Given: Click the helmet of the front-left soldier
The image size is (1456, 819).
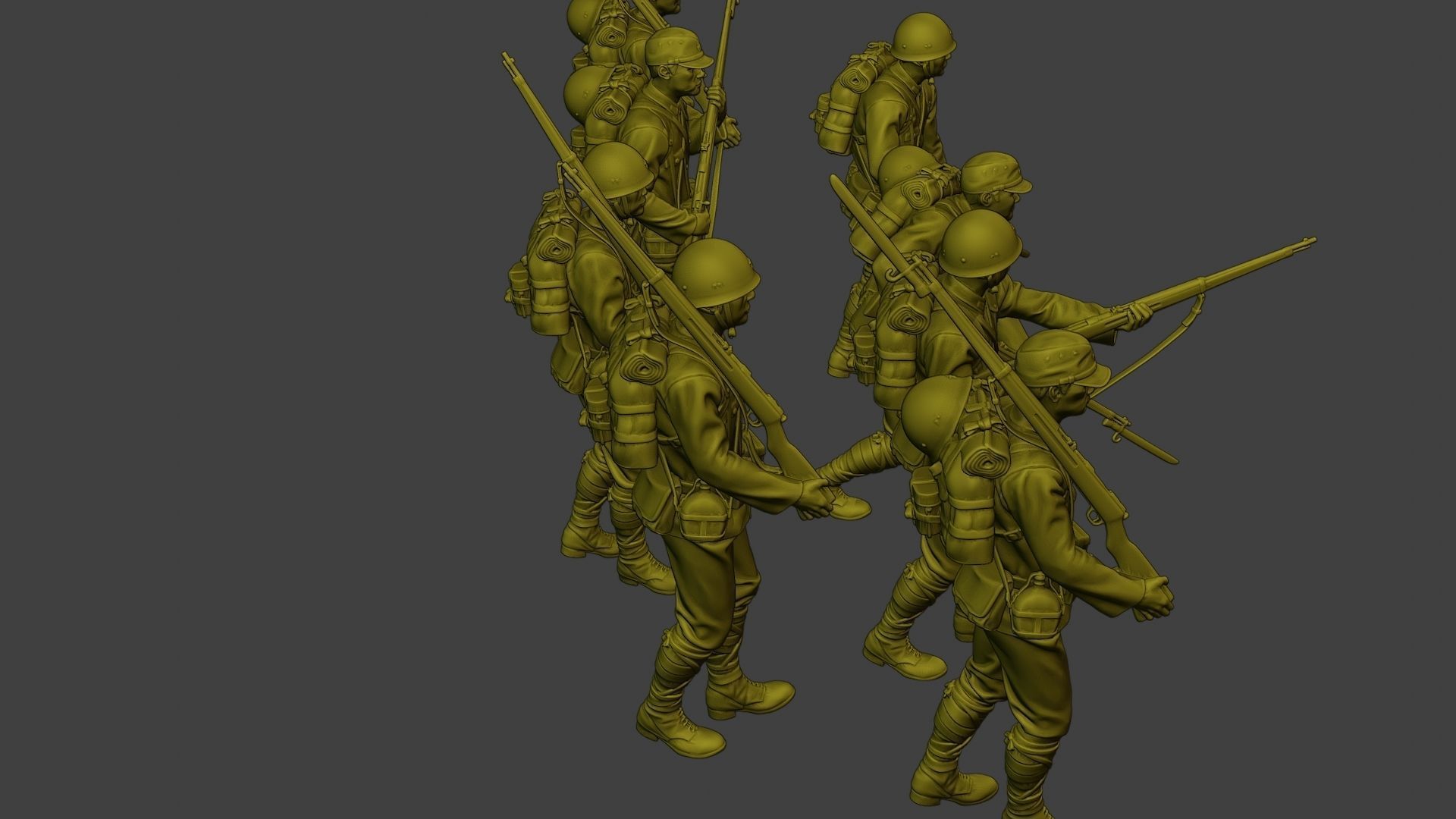Looking at the screenshot, I should [716, 273].
